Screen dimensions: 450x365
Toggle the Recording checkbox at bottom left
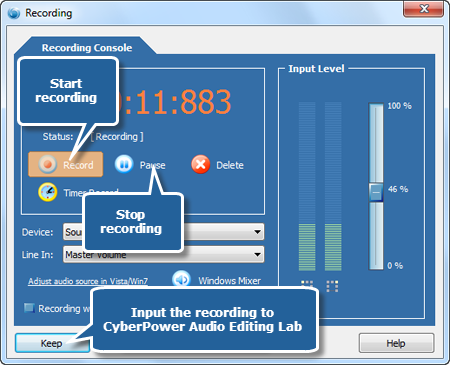[29, 308]
